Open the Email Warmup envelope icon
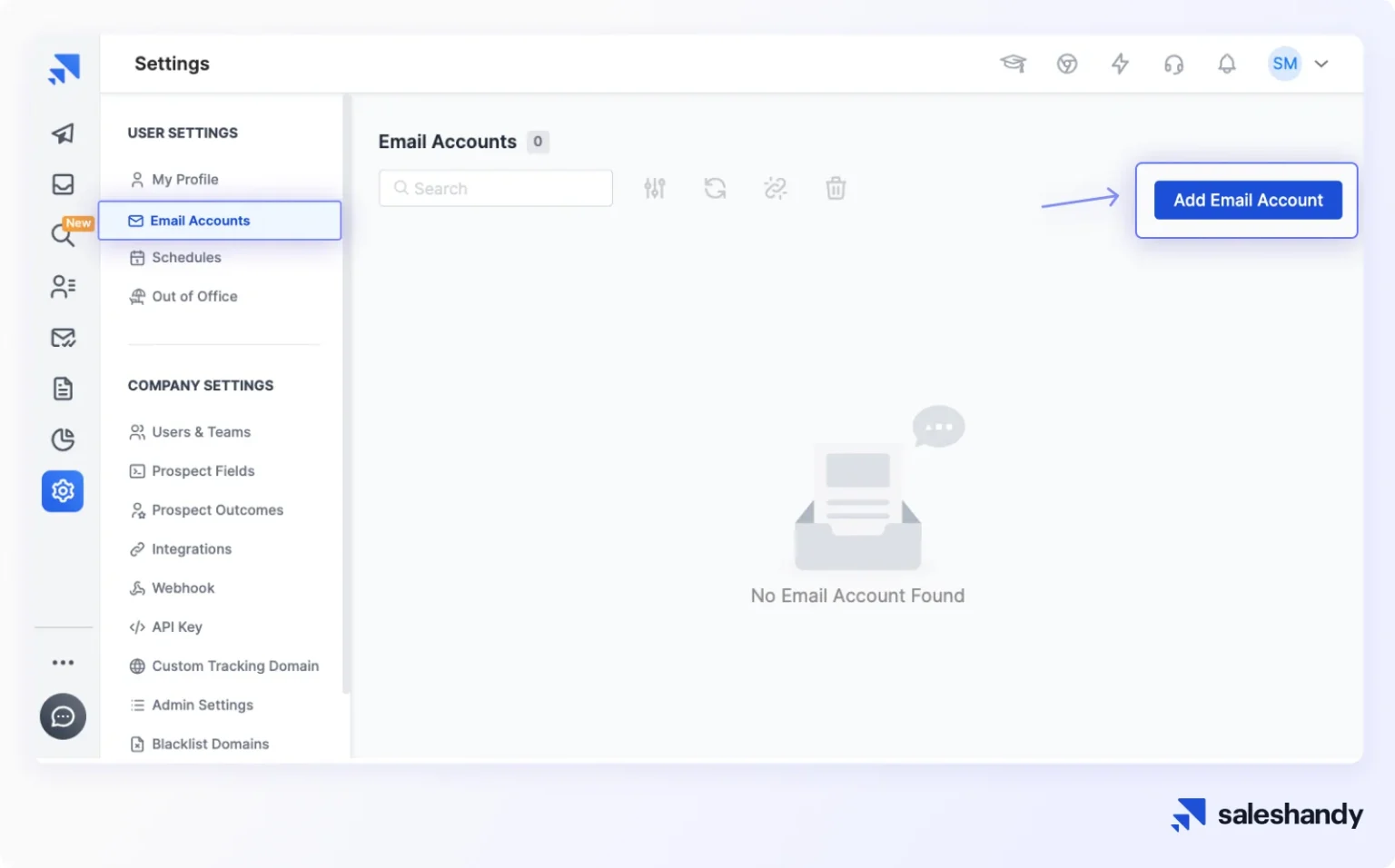This screenshot has width=1395, height=868. (x=62, y=337)
